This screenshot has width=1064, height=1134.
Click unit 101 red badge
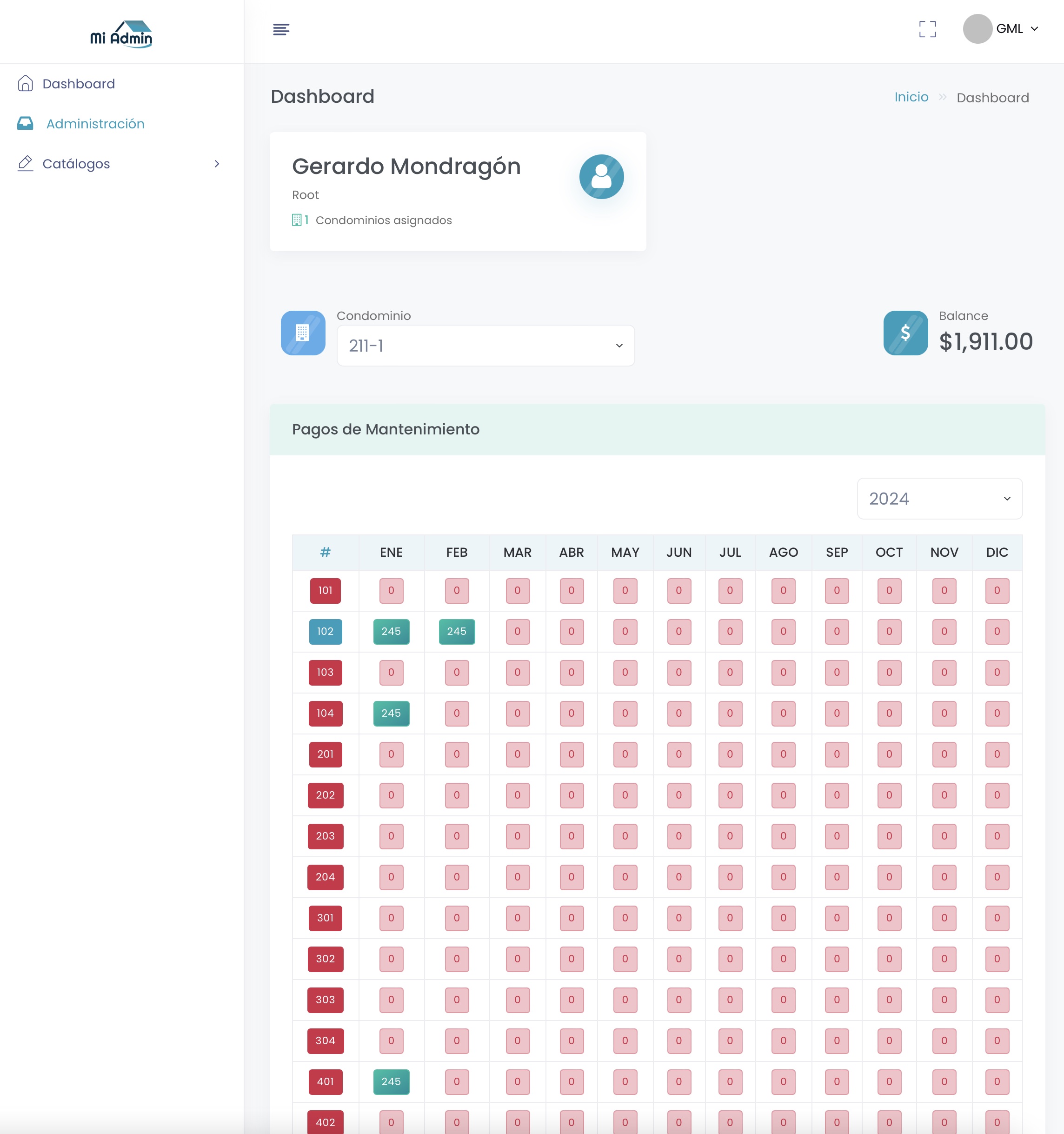[325, 590]
